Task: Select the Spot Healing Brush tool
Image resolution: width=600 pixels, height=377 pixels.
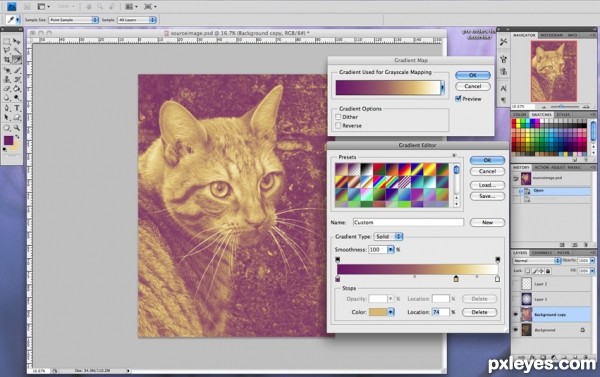Action: [x=7, y=70]
